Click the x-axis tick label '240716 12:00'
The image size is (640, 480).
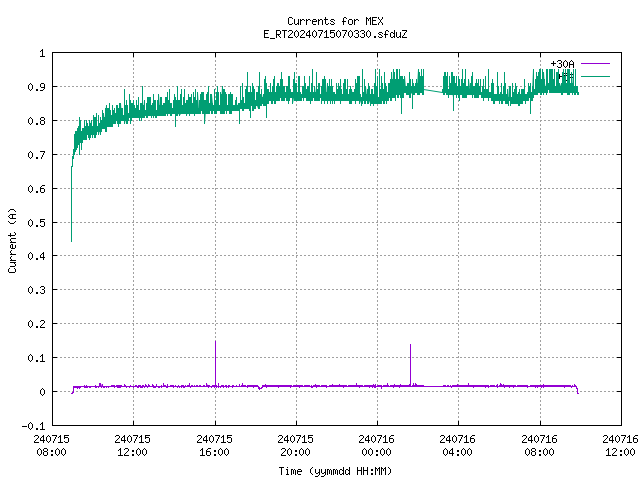pos(620,445)
